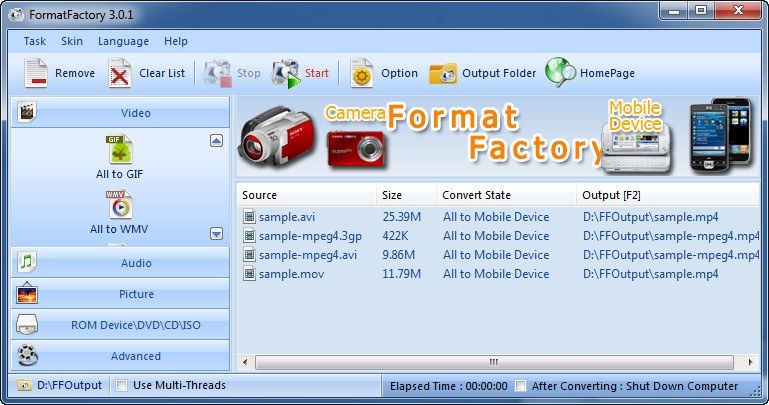The height and width of the screenshot is (405, 769).
Task: Open the Language menu
Action: 123,42
